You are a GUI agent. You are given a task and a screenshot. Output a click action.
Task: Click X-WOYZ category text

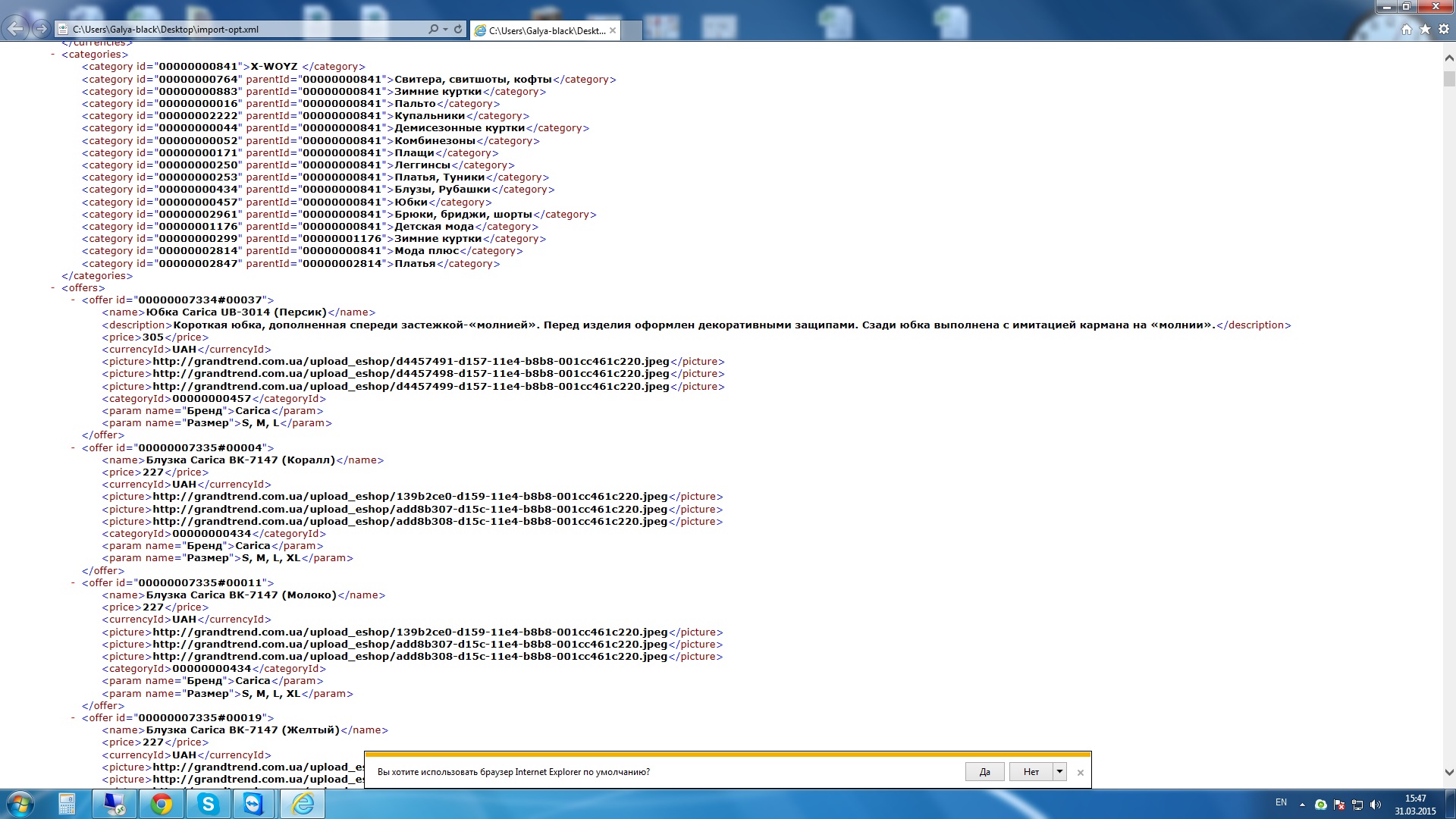(x=275, y=67)
